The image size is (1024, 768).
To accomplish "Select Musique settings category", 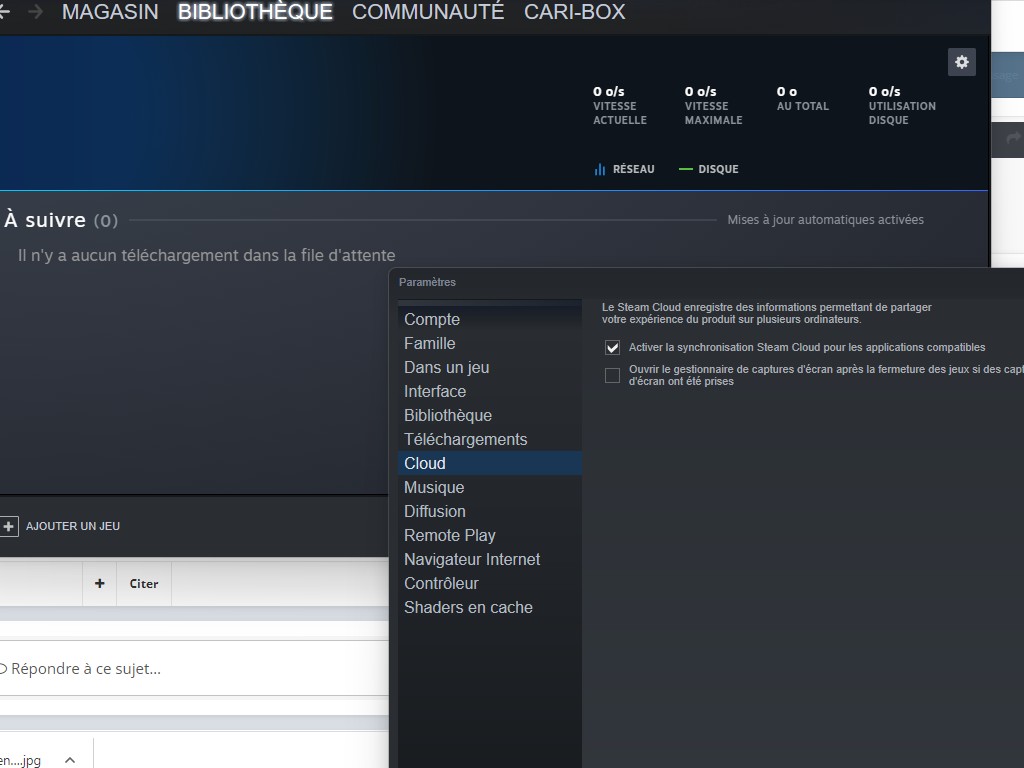I will [489, 487].
